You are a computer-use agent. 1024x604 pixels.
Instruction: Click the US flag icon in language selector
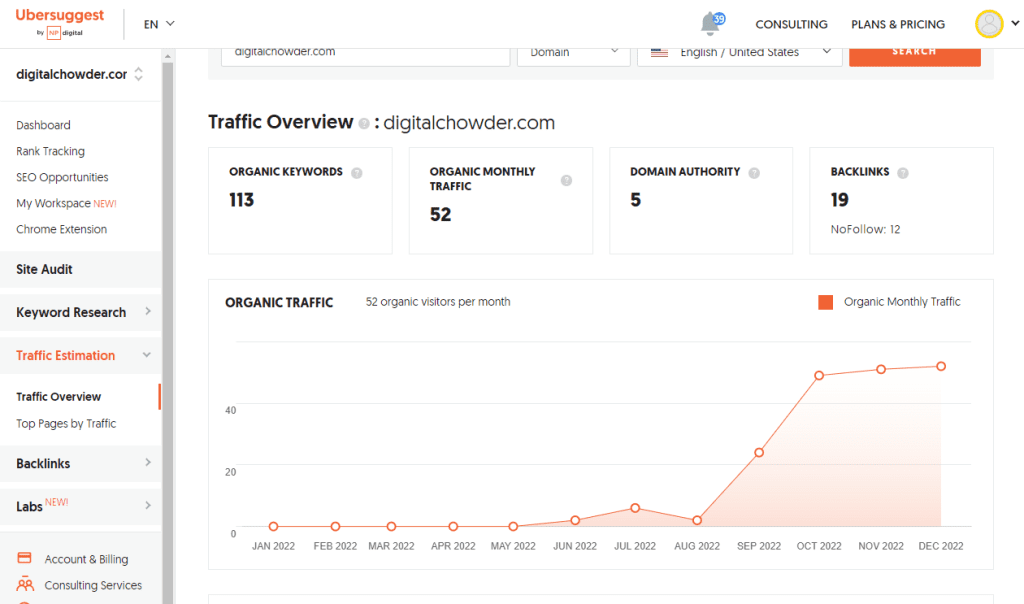pos(659,52)
